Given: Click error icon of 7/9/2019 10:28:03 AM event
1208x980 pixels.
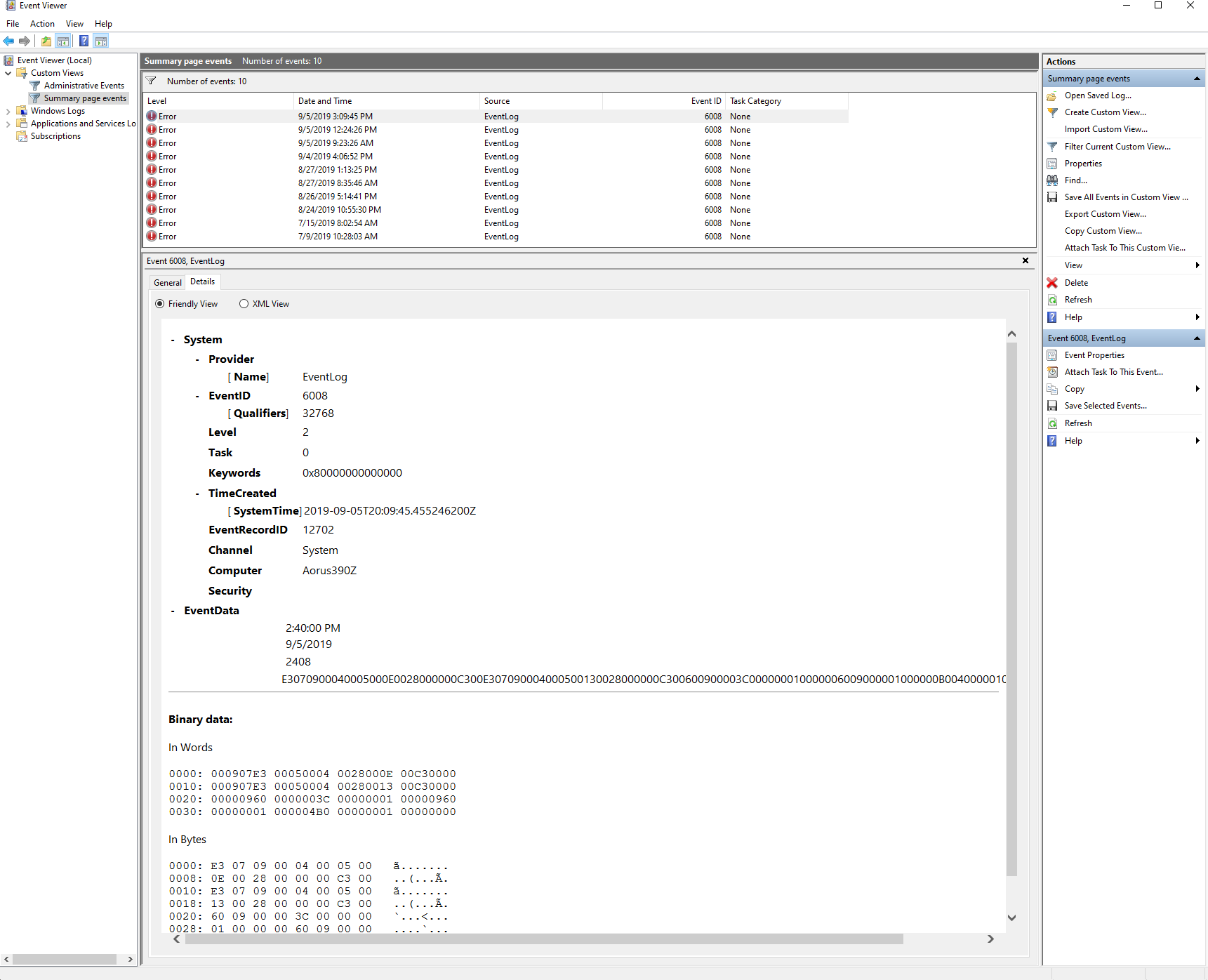Looking at the screenshot, I should [x=152, y=236].
